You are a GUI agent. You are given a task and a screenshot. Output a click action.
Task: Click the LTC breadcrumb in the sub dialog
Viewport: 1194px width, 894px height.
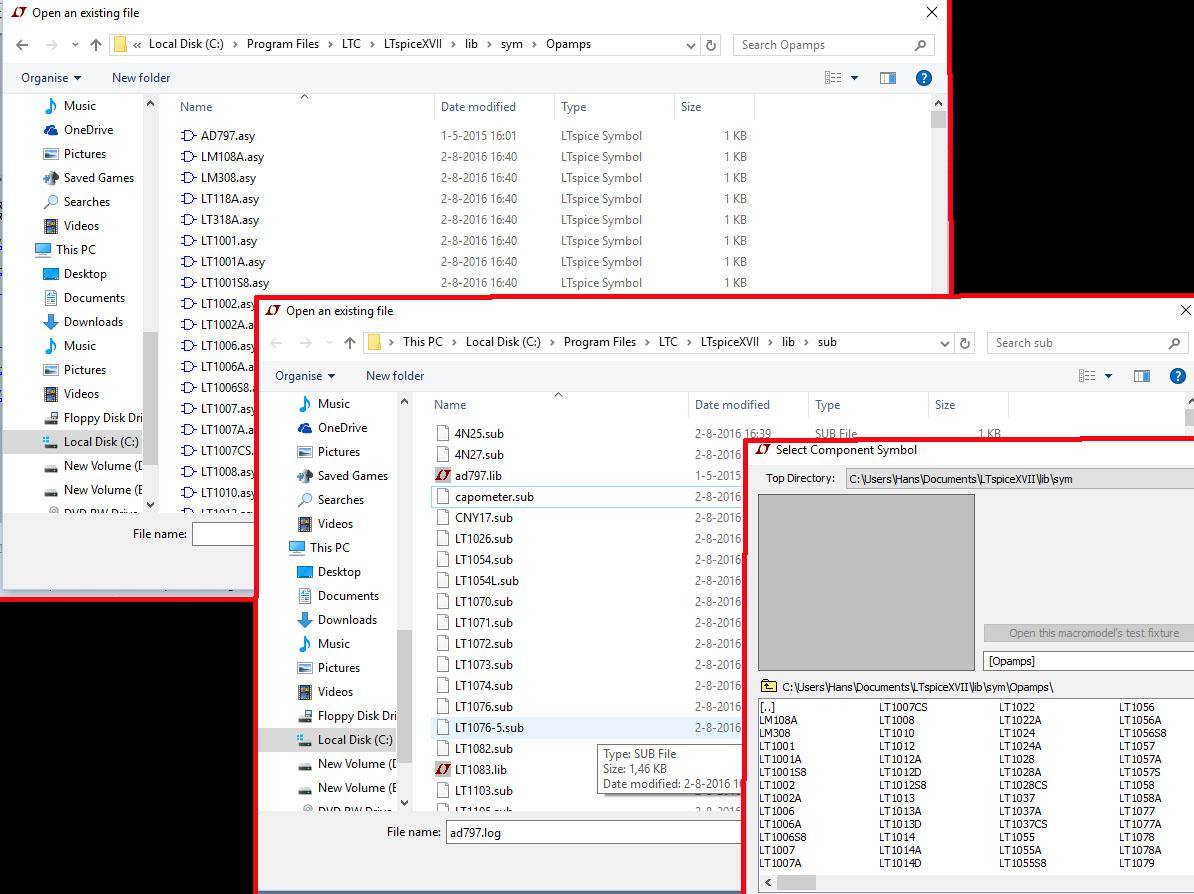668,342
